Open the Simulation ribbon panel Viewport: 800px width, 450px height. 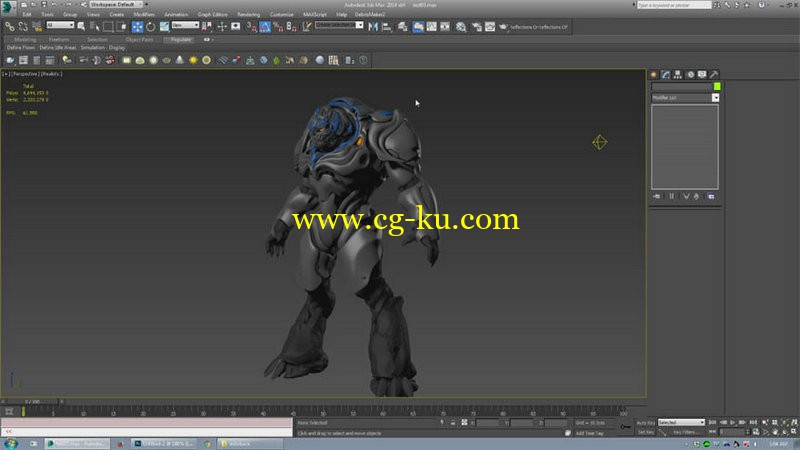[x=92, y=47]
